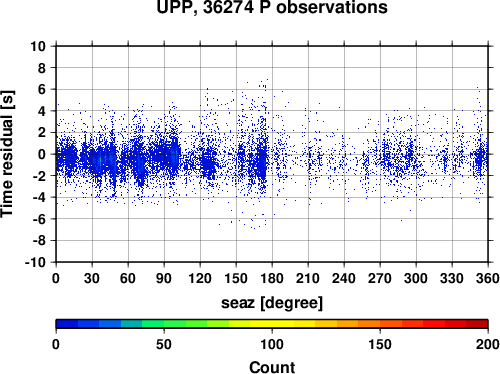Image resolution: width=500 pixels, height=374 pixels.
Task: Click the green colorbar segment near 50
Action: (164, 324)
